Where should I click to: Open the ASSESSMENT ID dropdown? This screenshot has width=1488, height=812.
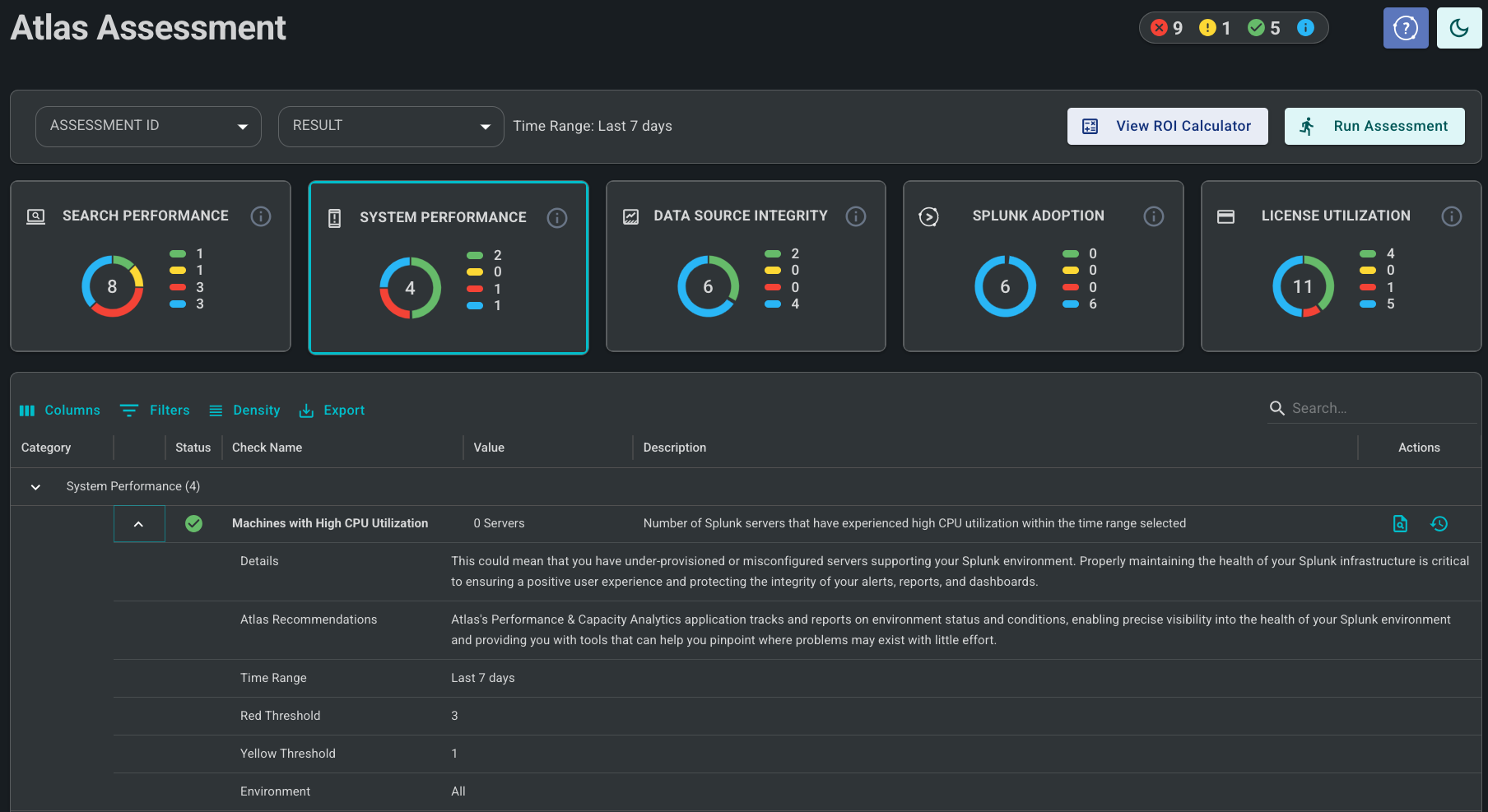(x=148, y=126)
